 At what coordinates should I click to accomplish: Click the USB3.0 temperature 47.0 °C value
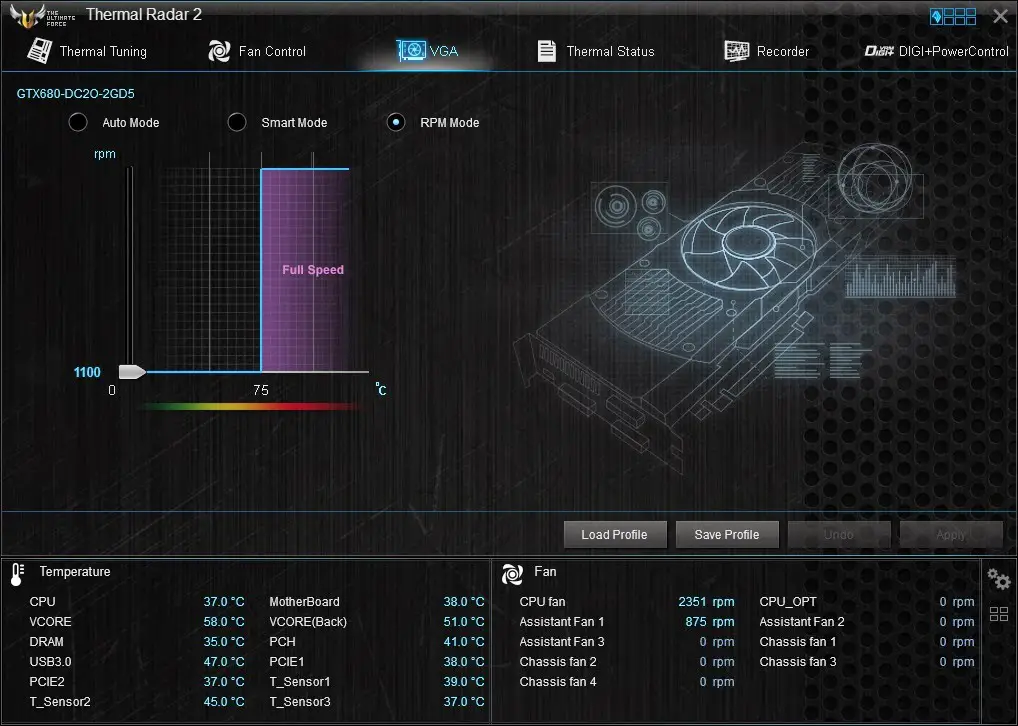(x=224, y=662)
